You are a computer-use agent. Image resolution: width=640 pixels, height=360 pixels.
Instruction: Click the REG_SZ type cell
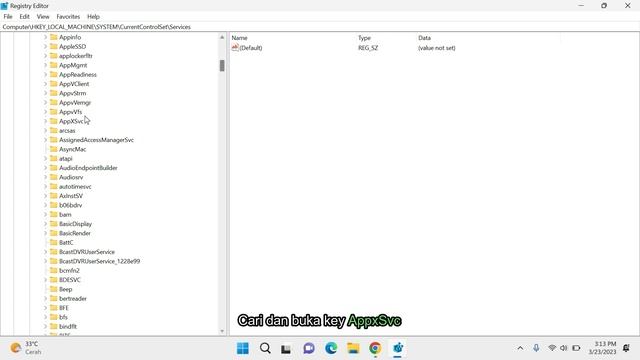368,48
